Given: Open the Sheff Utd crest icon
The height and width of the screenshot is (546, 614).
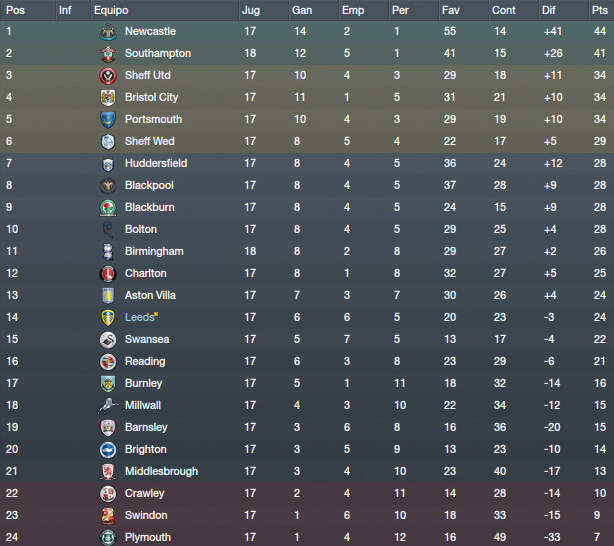Looking at the screenshot, I should (x=108, y=76).
